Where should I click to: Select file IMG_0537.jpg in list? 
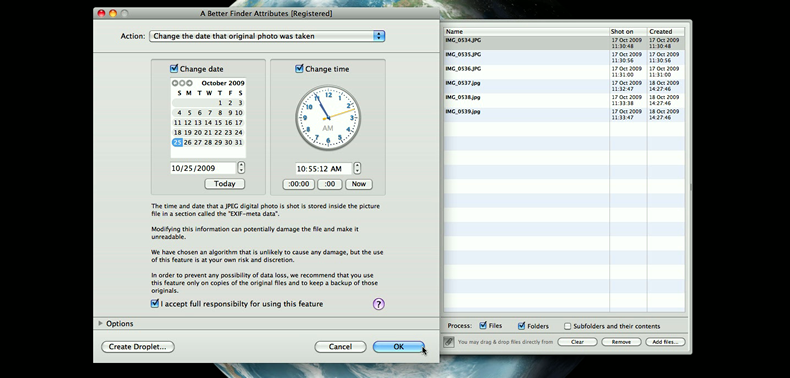[564, 86]
